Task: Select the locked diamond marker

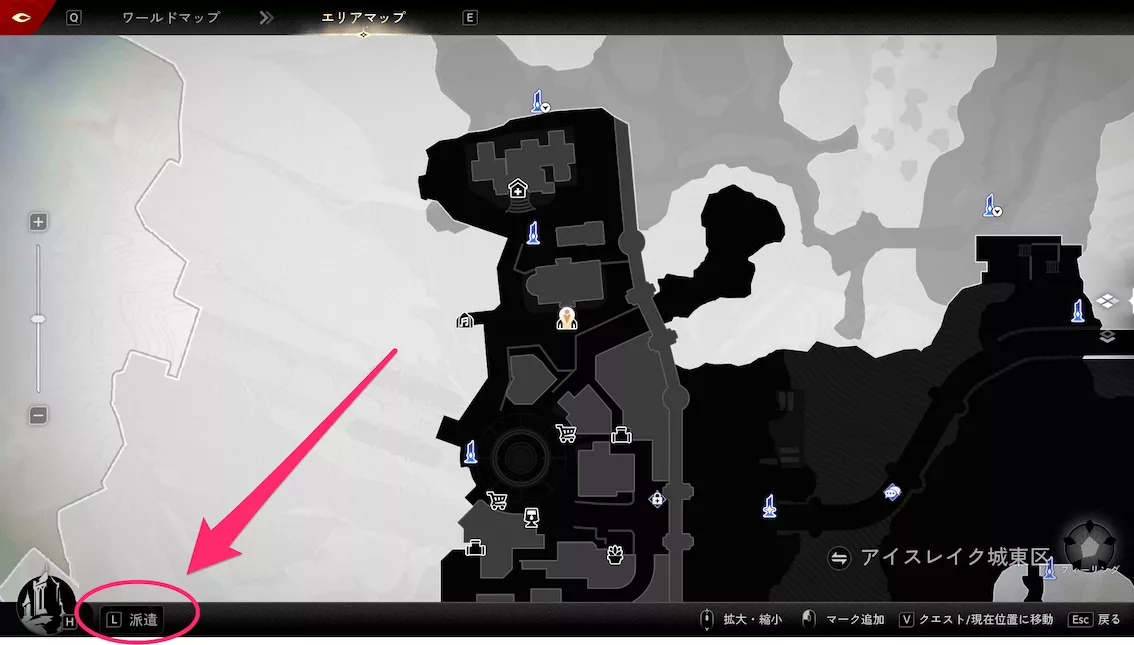Action: click(657, 499)
